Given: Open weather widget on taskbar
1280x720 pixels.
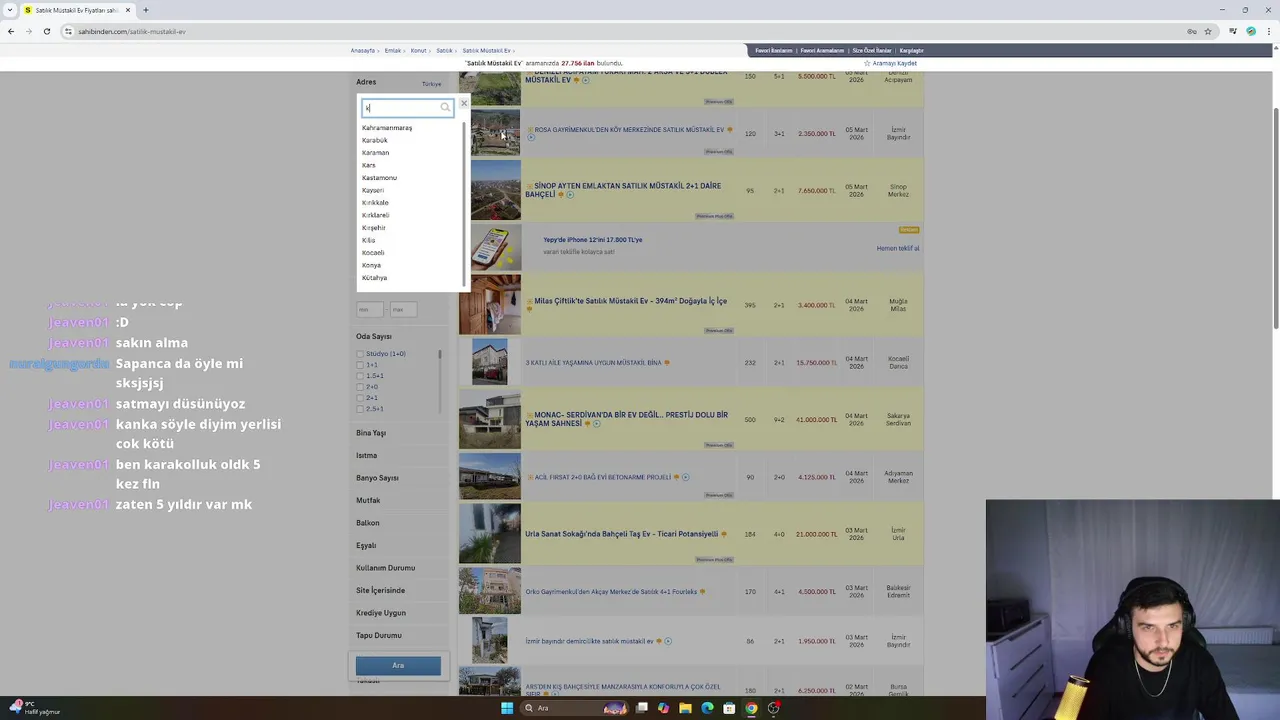Looking at the screenshot, I should pyautogui.click(x=35, y=708).
